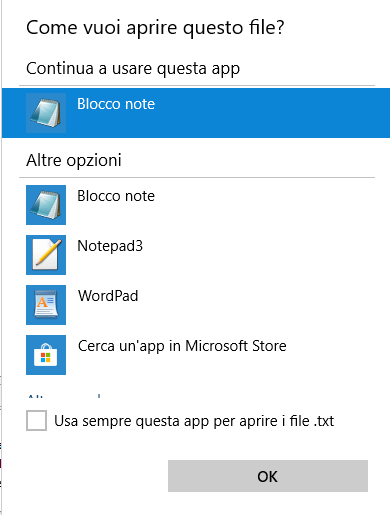The width and height of the screenshot is (390, 515).
Task: Pick the WordPad label text
Action: click(108, 296)
